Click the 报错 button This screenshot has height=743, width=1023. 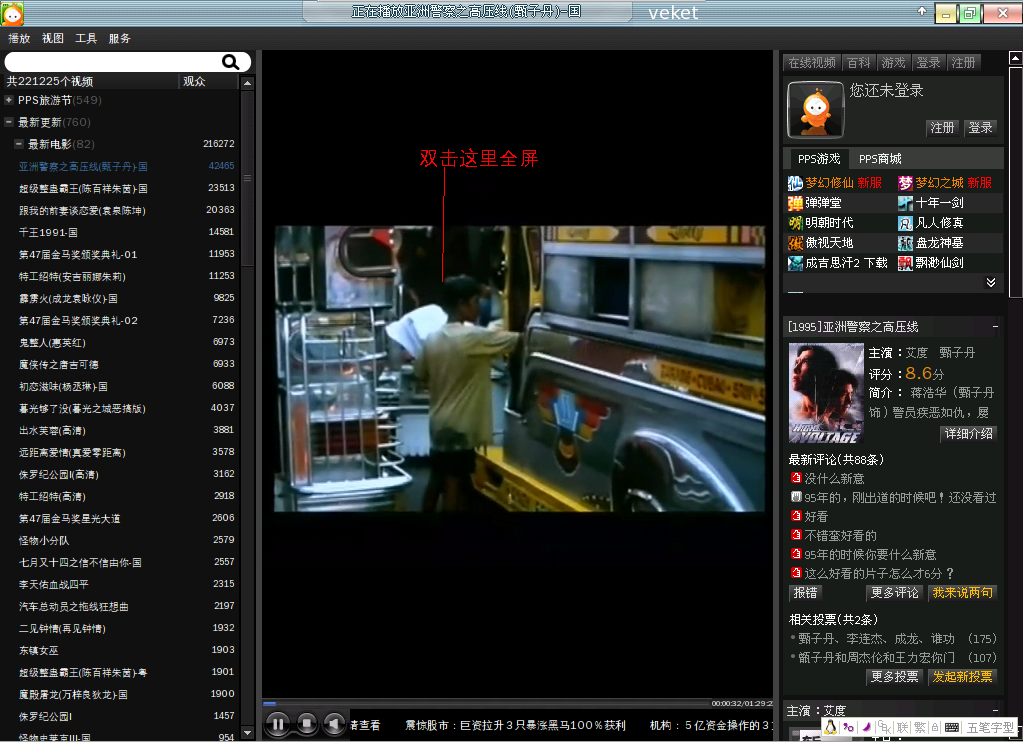point(805,593)
